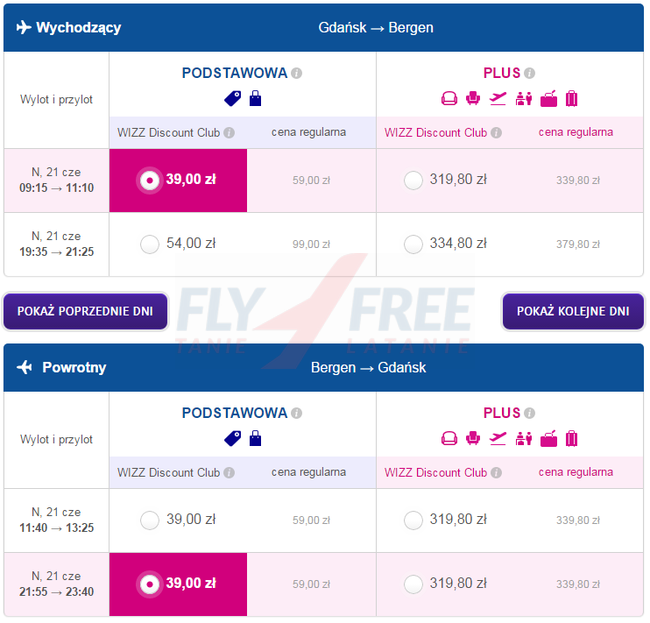The image size is (650, 623).
Task: Click regular price 99,00 zł outbound
Action: tap(311, 244)
